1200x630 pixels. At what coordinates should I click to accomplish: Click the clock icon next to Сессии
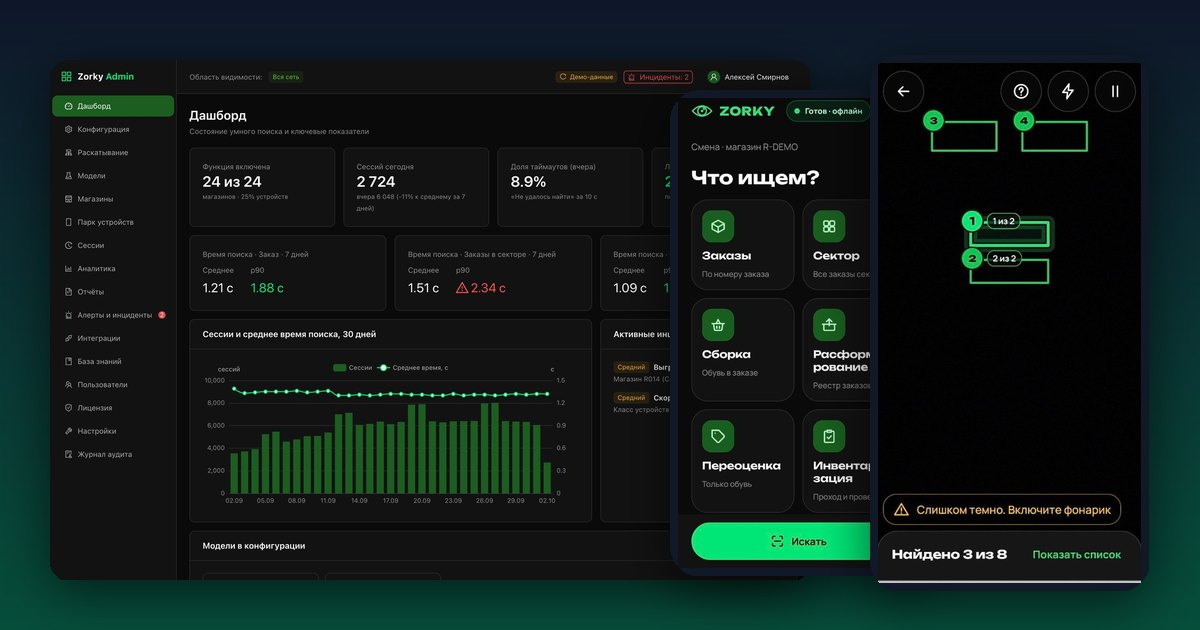click(x=68, y=245)
